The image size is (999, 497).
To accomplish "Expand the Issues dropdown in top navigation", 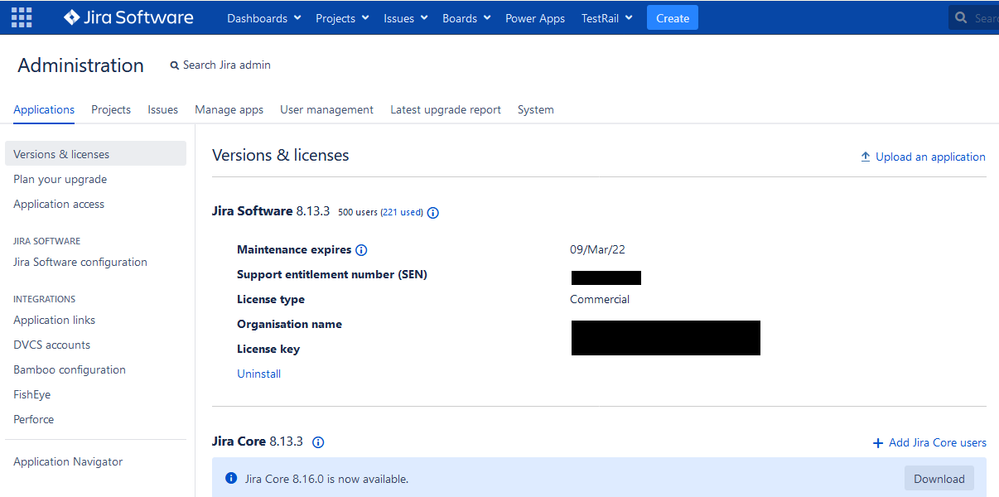I will 406,18.
